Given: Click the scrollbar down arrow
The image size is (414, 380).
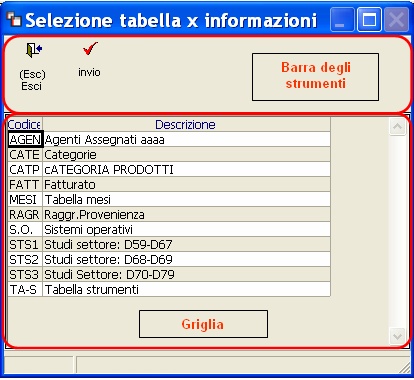Looking at the screenshot, I should coord(397,336).
